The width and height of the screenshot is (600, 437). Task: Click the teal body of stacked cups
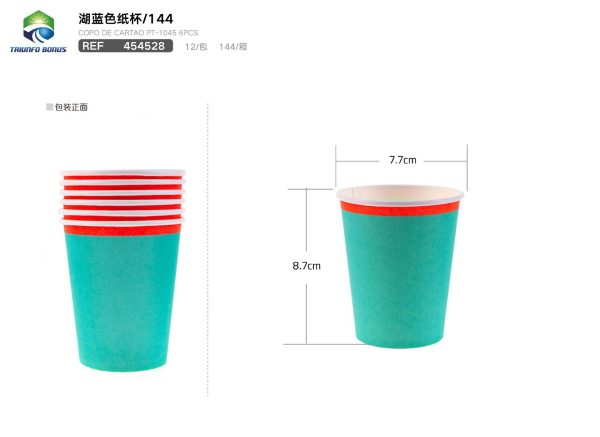122,302
